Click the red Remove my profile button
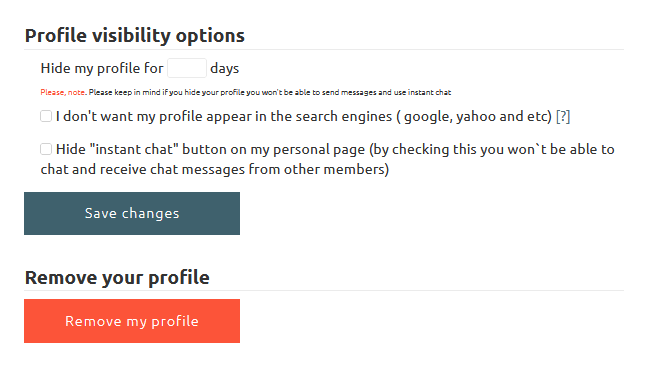Viewport: 654px width, 376px height. pyautogui.click(x=132, y=321)
